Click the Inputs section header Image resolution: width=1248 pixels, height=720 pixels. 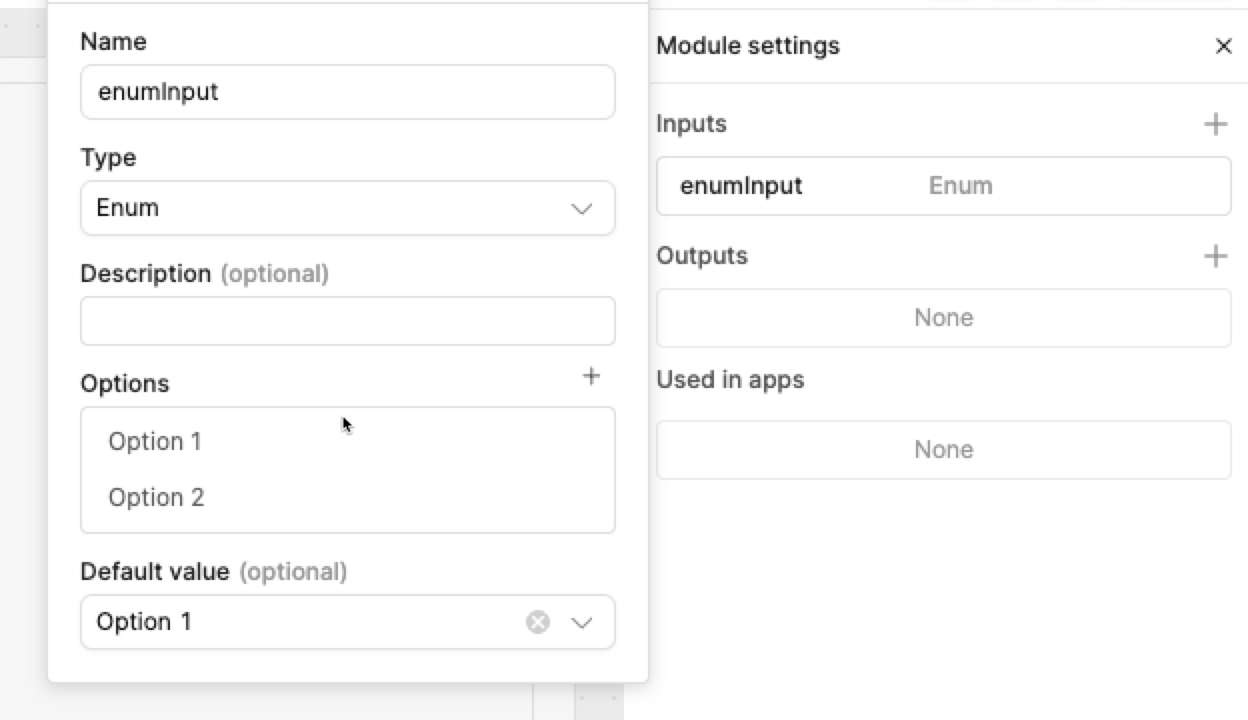click(x=691, y=124)
